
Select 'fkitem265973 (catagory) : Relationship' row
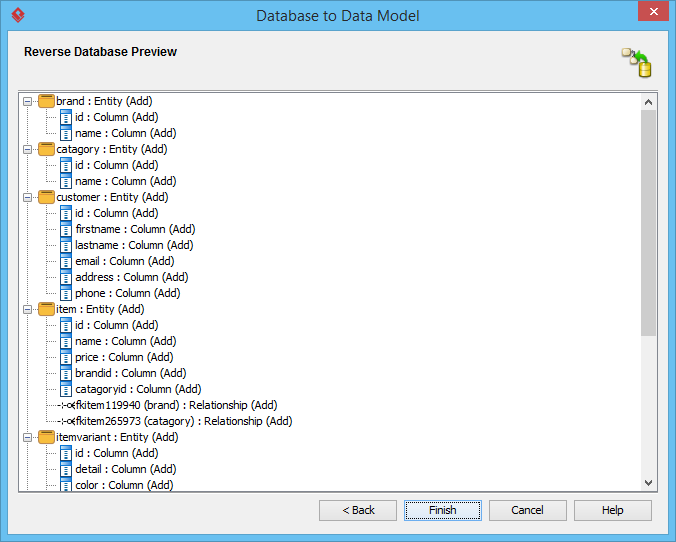184,421
